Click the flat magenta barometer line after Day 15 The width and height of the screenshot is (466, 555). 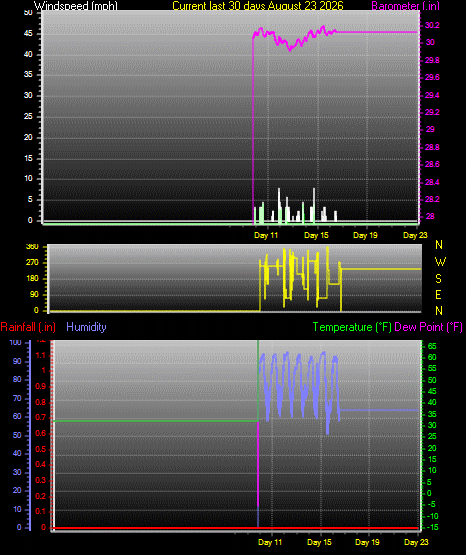pos(376,32)
